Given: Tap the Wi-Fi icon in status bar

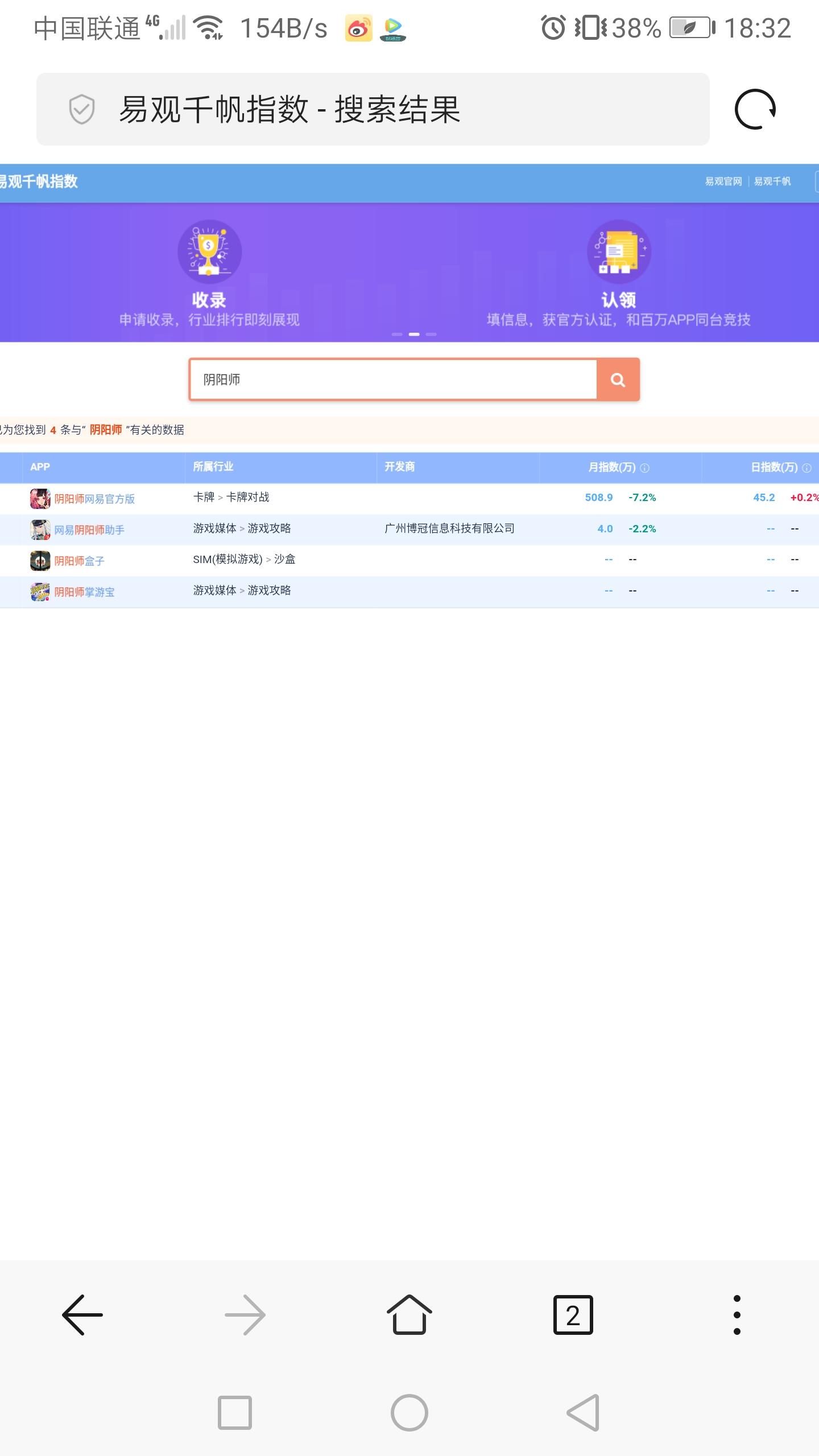Looking at the screenshot, I should (208, 28).
